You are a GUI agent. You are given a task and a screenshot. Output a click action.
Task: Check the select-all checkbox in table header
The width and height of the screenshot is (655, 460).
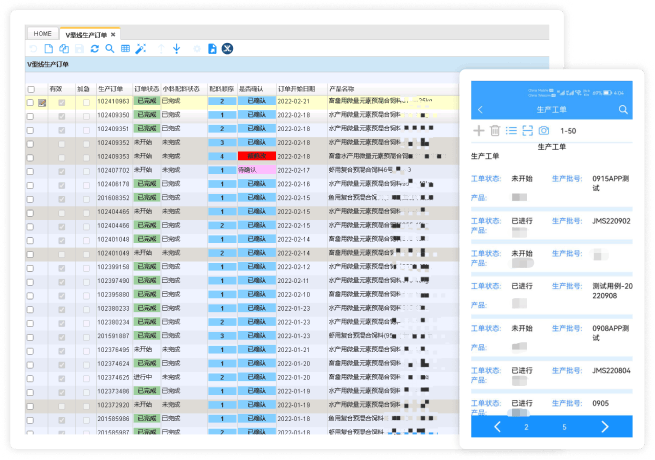click(x=31, y=89)
